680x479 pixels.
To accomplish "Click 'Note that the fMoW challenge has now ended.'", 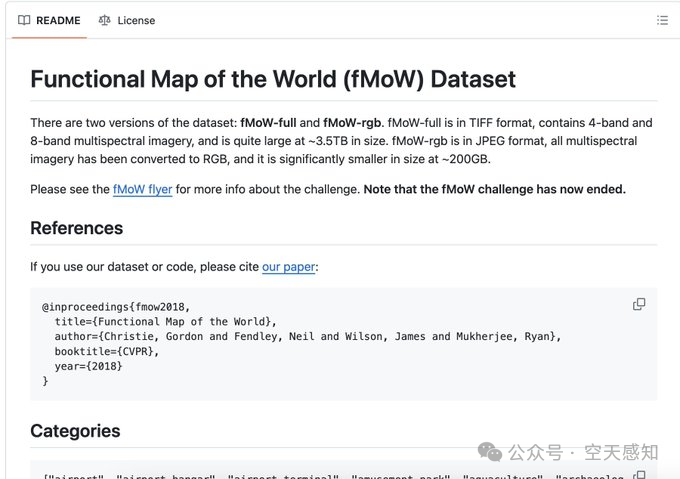I will pos(495,189).
